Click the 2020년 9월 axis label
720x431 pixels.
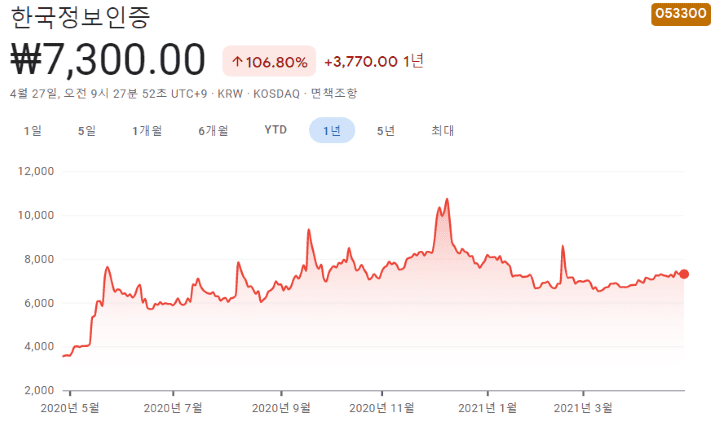pyautogui.click(x=281, y=408)
